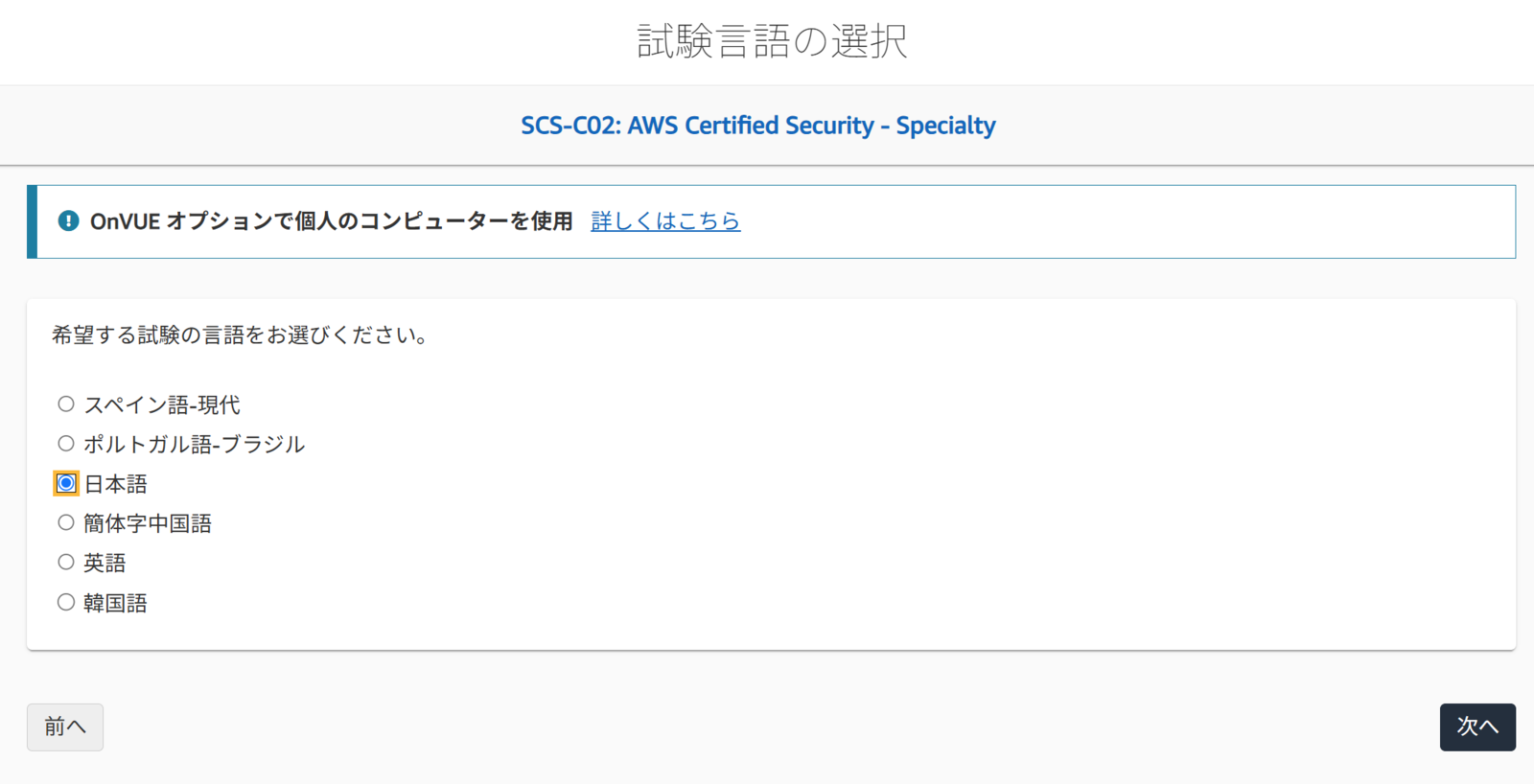Screen dimensions: 1534x784
Task: Click the 簡体字中国語 label text
Action: 148,523
